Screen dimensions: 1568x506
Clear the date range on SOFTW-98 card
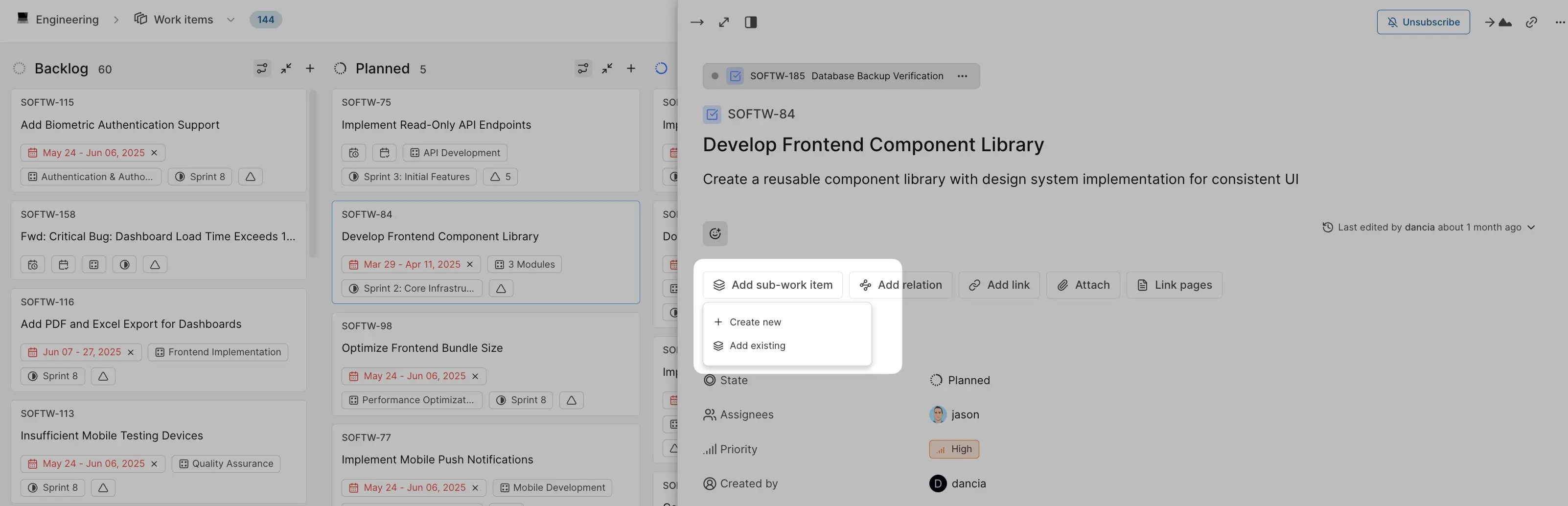[x=475, y=376]
